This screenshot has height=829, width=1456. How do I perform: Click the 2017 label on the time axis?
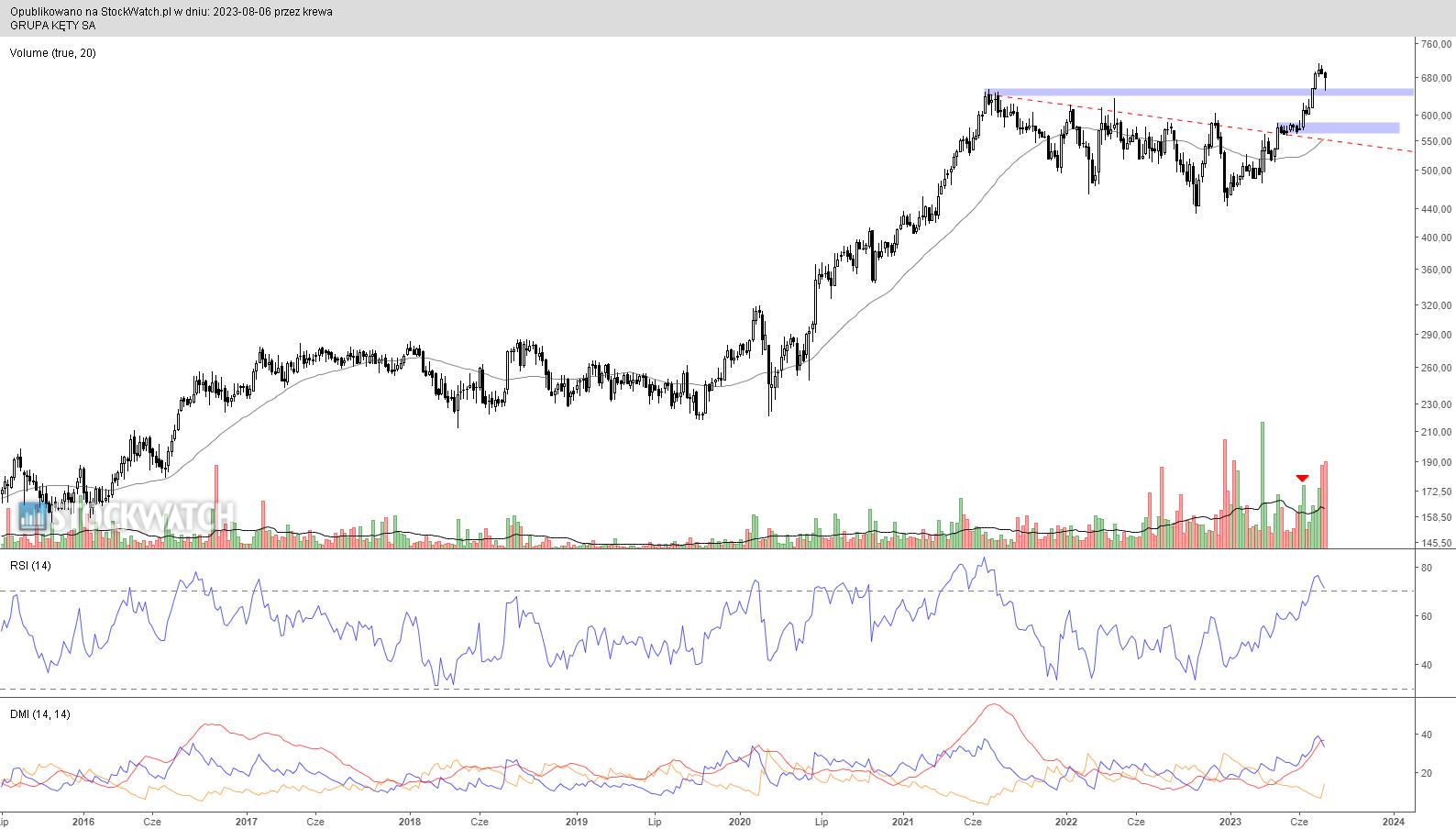coord(246,822)
